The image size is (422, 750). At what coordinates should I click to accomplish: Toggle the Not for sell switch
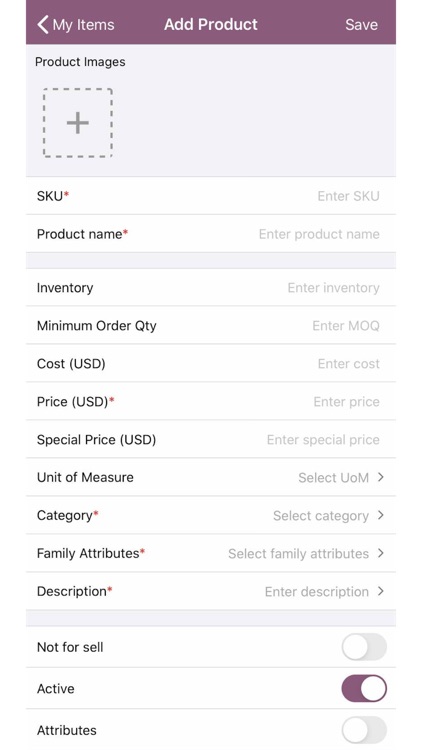coord(364,647)
